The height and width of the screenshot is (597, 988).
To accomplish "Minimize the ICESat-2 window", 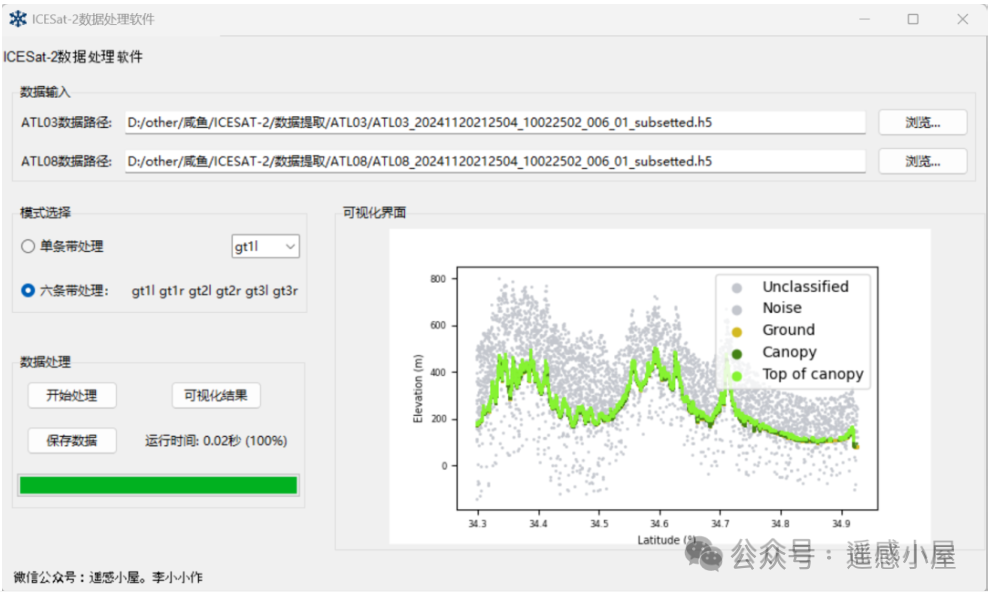I will (x=864, y=19).
